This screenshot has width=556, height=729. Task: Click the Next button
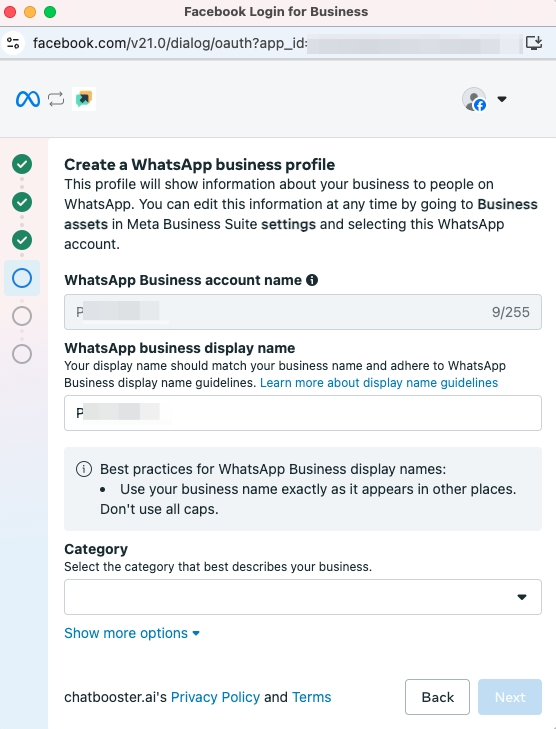510,697
